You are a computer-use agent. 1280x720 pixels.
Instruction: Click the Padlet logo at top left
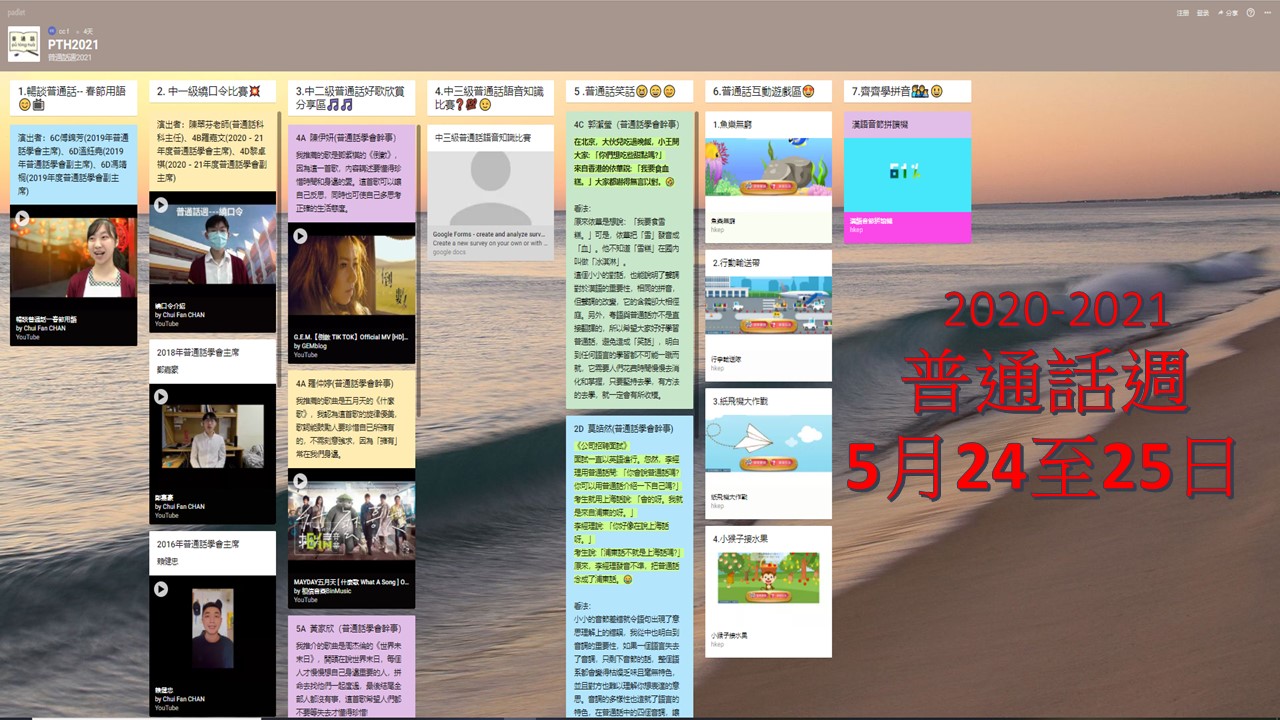(16, 13)
